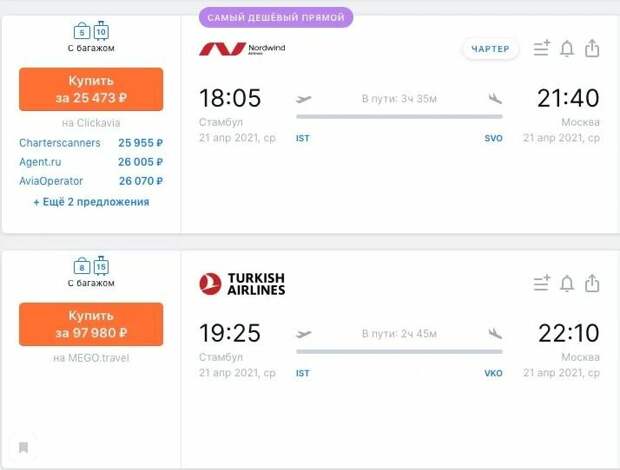
Task: Click the "Самый дешёвый прямой" label
Action: click(276, 18)
